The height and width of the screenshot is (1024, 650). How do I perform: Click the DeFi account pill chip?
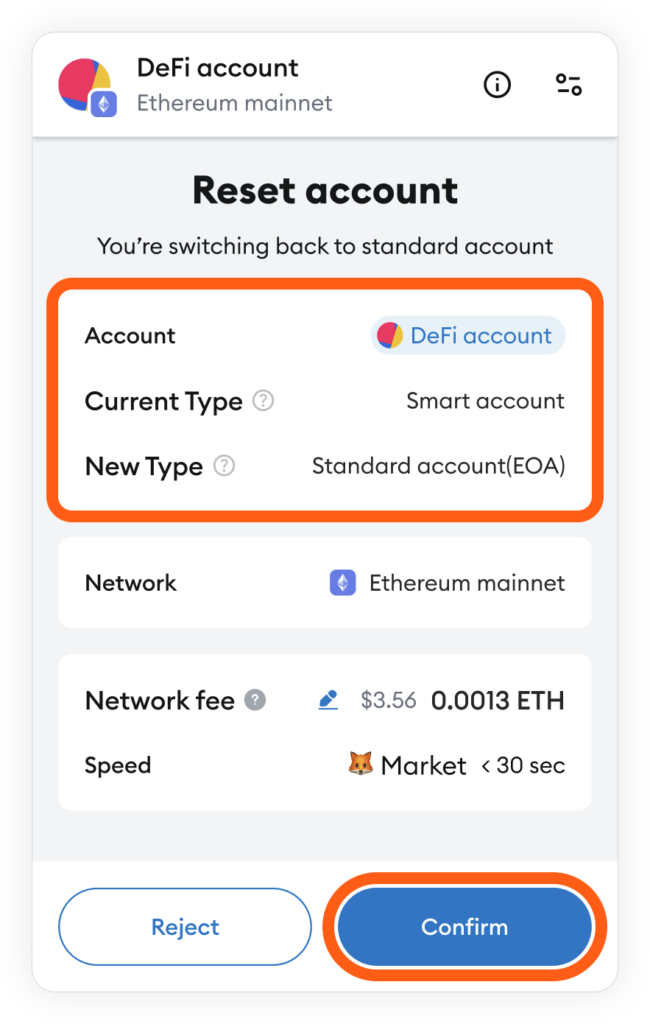tap(468, 336)
